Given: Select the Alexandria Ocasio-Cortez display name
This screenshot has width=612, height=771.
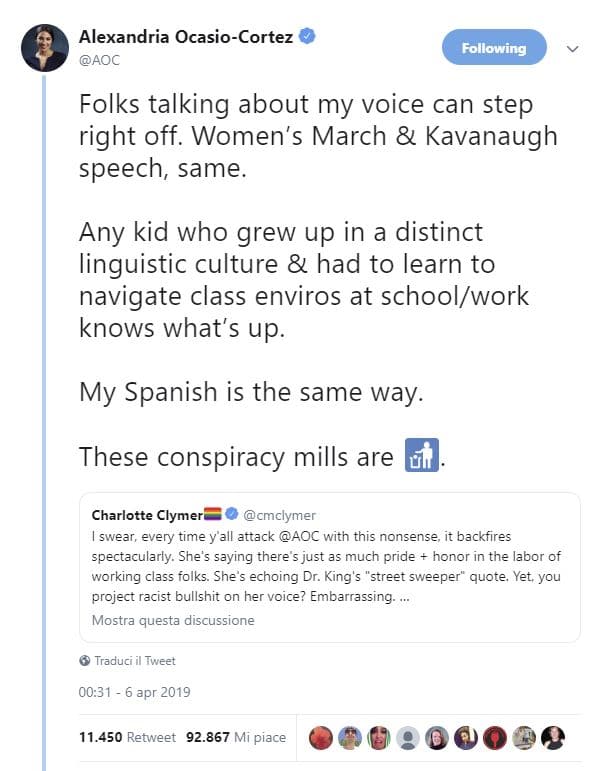Looking at the screenshot, I should [x=187, y=37].
